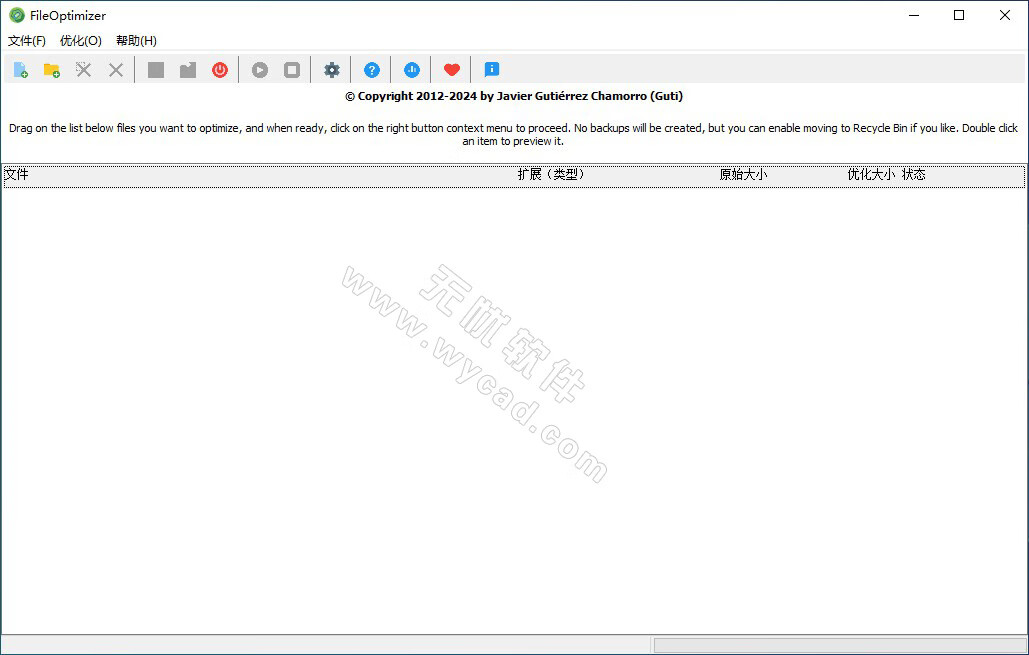Click the 扩展（类型） column header
This screenshot has height=655, width=1029.
pyautogui.click(x=551, y=175)
